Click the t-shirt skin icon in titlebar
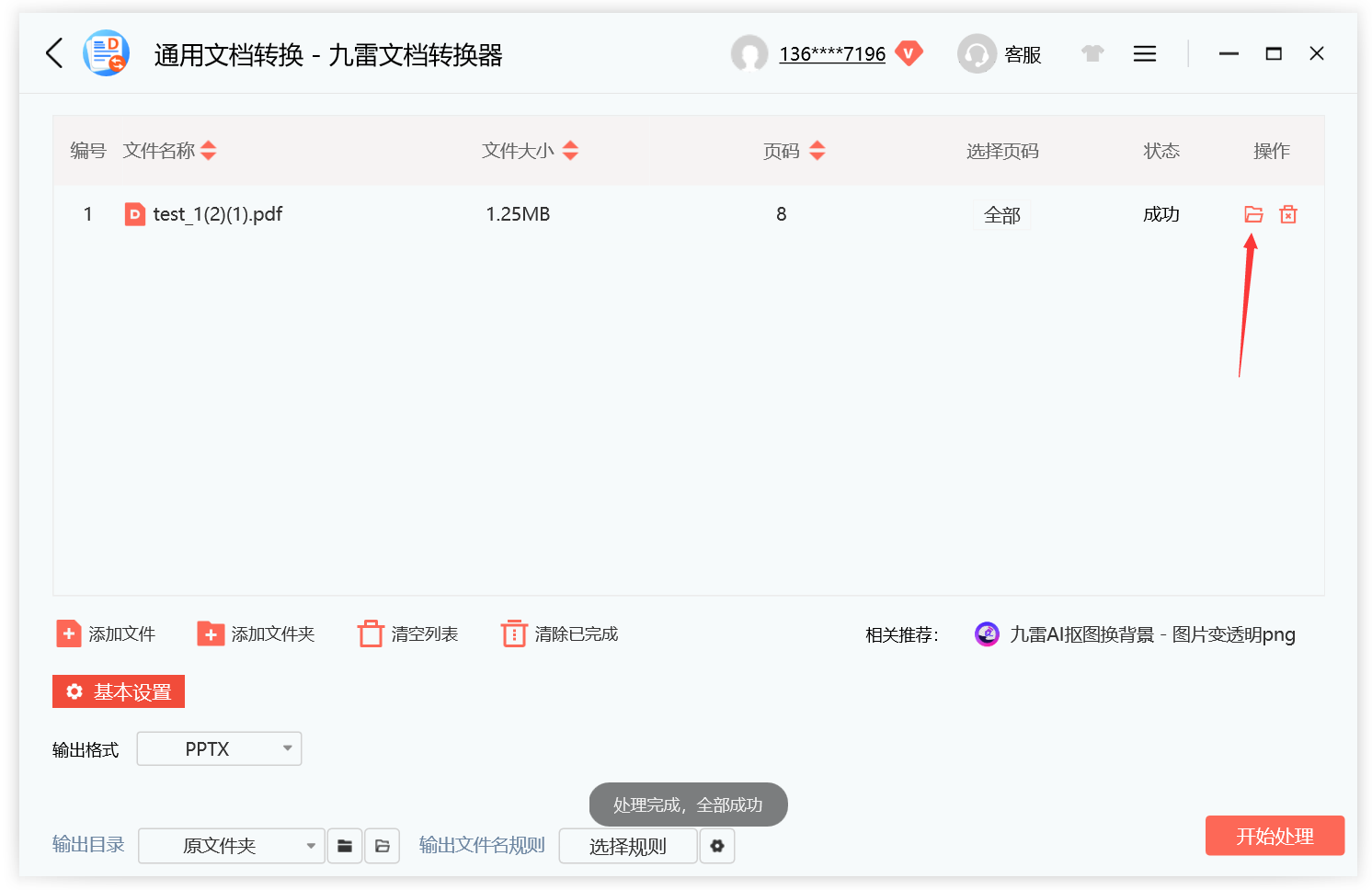Viewport: 1372px width, 890px height. (x=1092, y=53)
